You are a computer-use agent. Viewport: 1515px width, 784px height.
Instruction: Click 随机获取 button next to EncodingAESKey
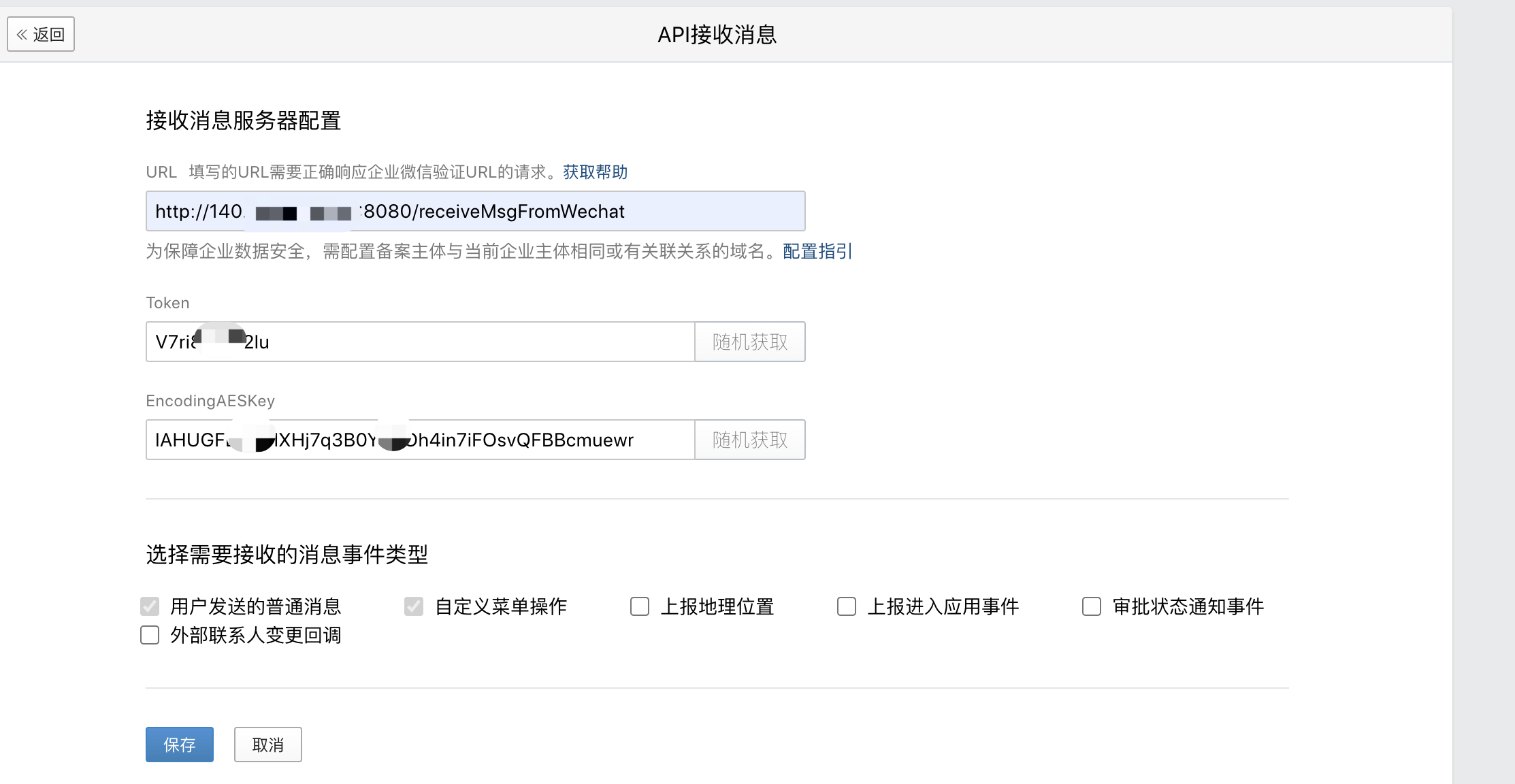[749, 440]
